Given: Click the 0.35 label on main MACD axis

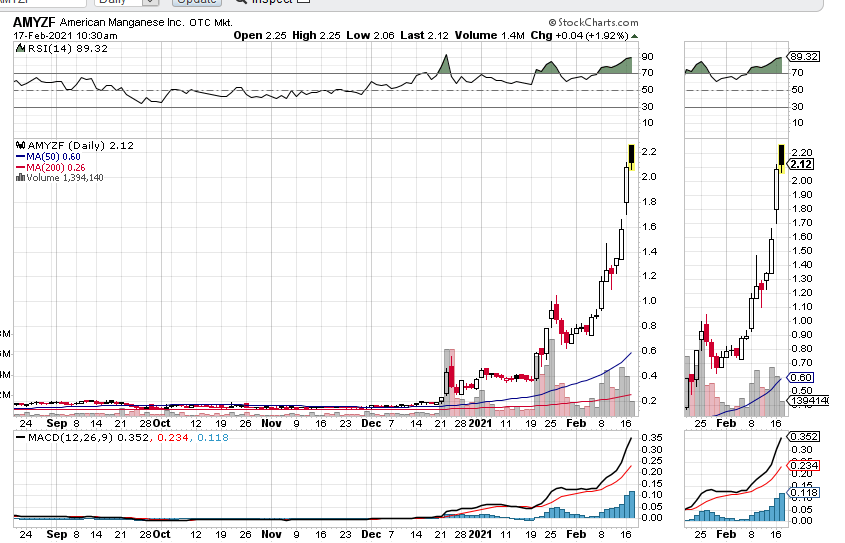Looking at the screenshot, I should [652, 437].
